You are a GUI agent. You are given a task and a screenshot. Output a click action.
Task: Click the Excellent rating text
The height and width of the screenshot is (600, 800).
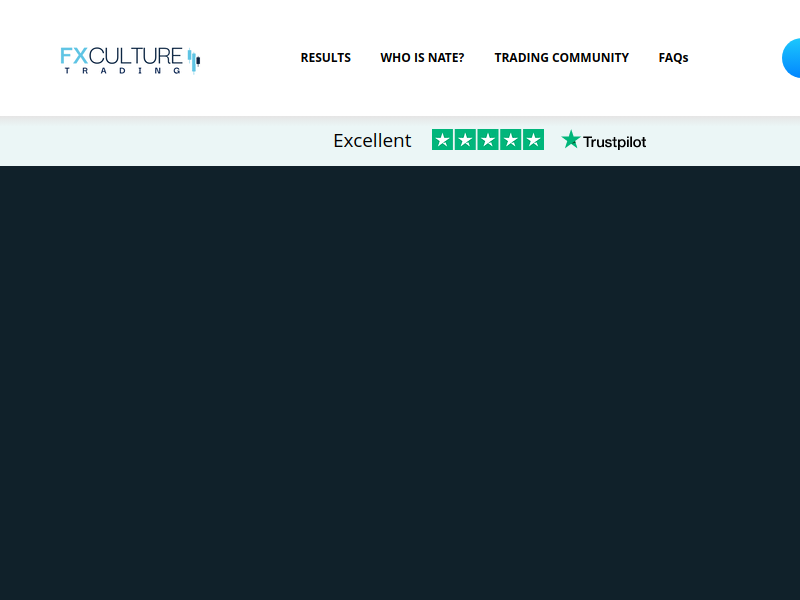(x=372, y=140)
